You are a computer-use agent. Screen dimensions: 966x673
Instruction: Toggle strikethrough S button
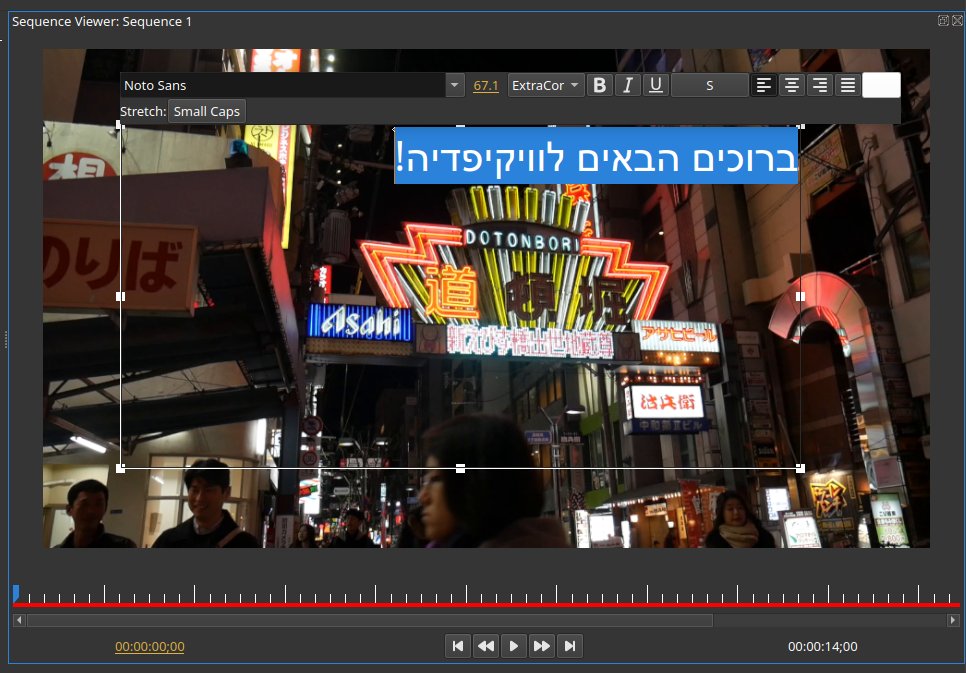click(710, 85)
